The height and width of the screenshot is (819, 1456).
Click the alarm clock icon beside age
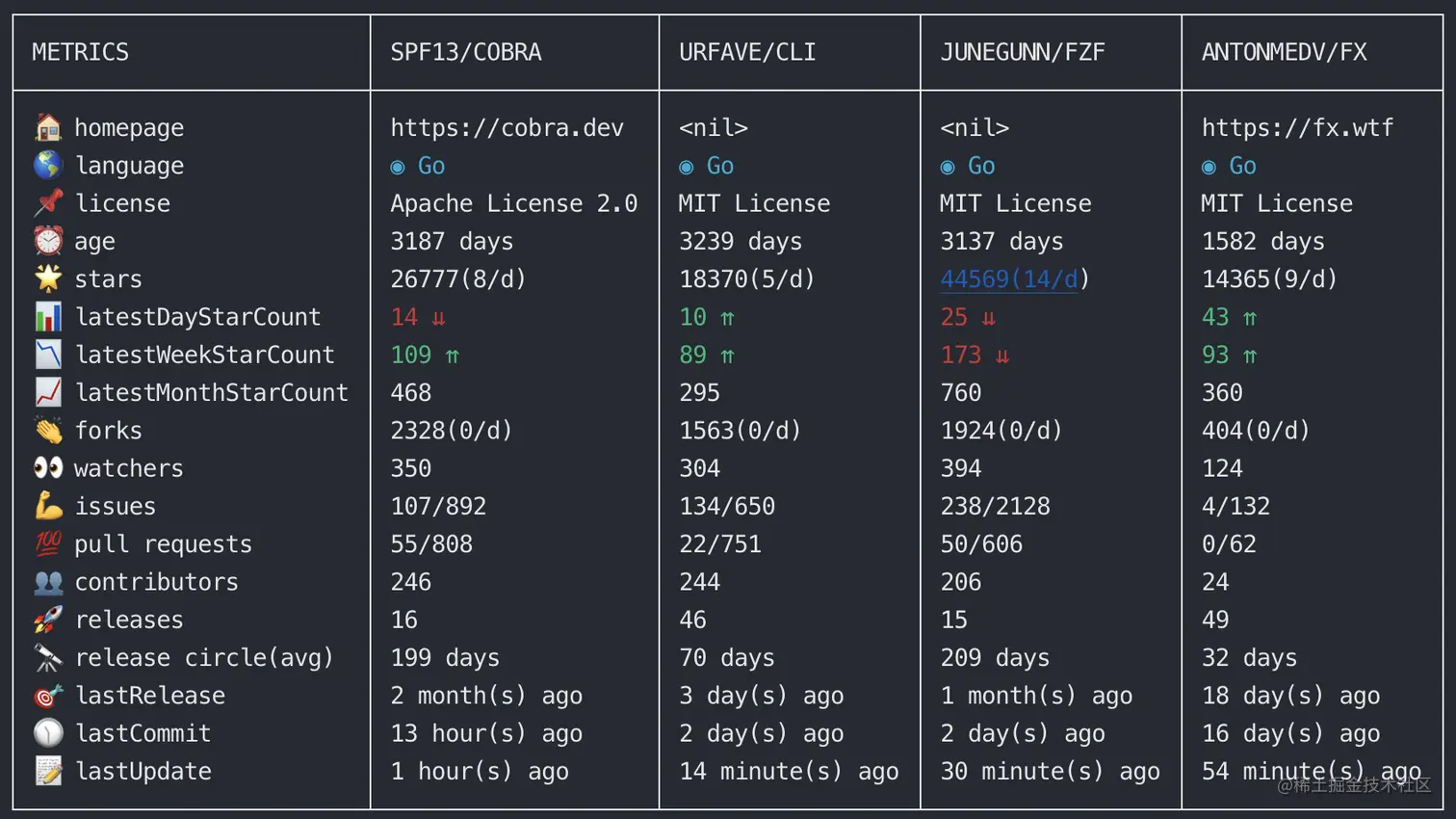pyautogui.click(x=48, y=241)
